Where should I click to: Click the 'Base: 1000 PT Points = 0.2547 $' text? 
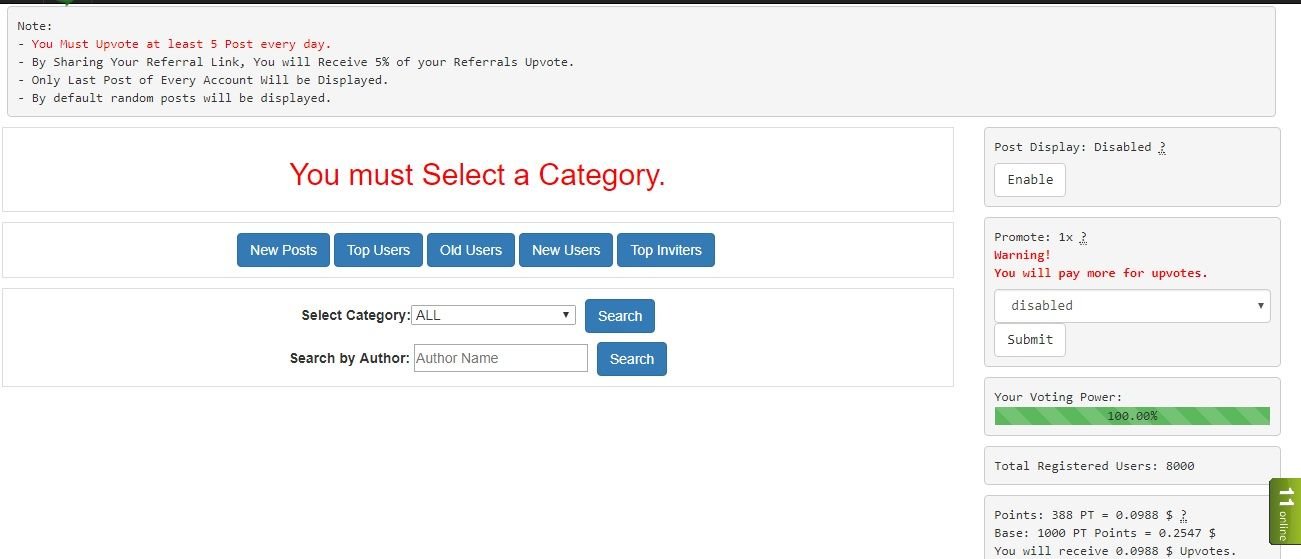click(x=1105, y=534)
